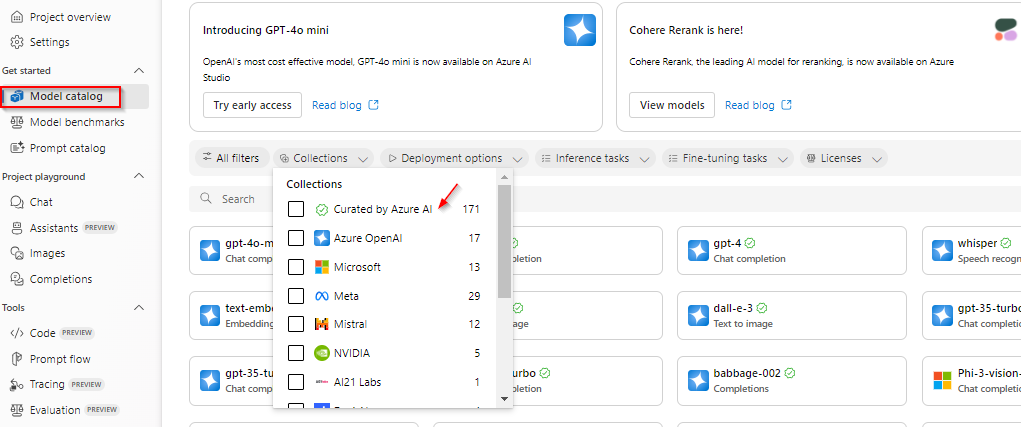Check the Curated by Azure AI checkbox
This screenshot has height=427, width=1021.
point(296,209)
